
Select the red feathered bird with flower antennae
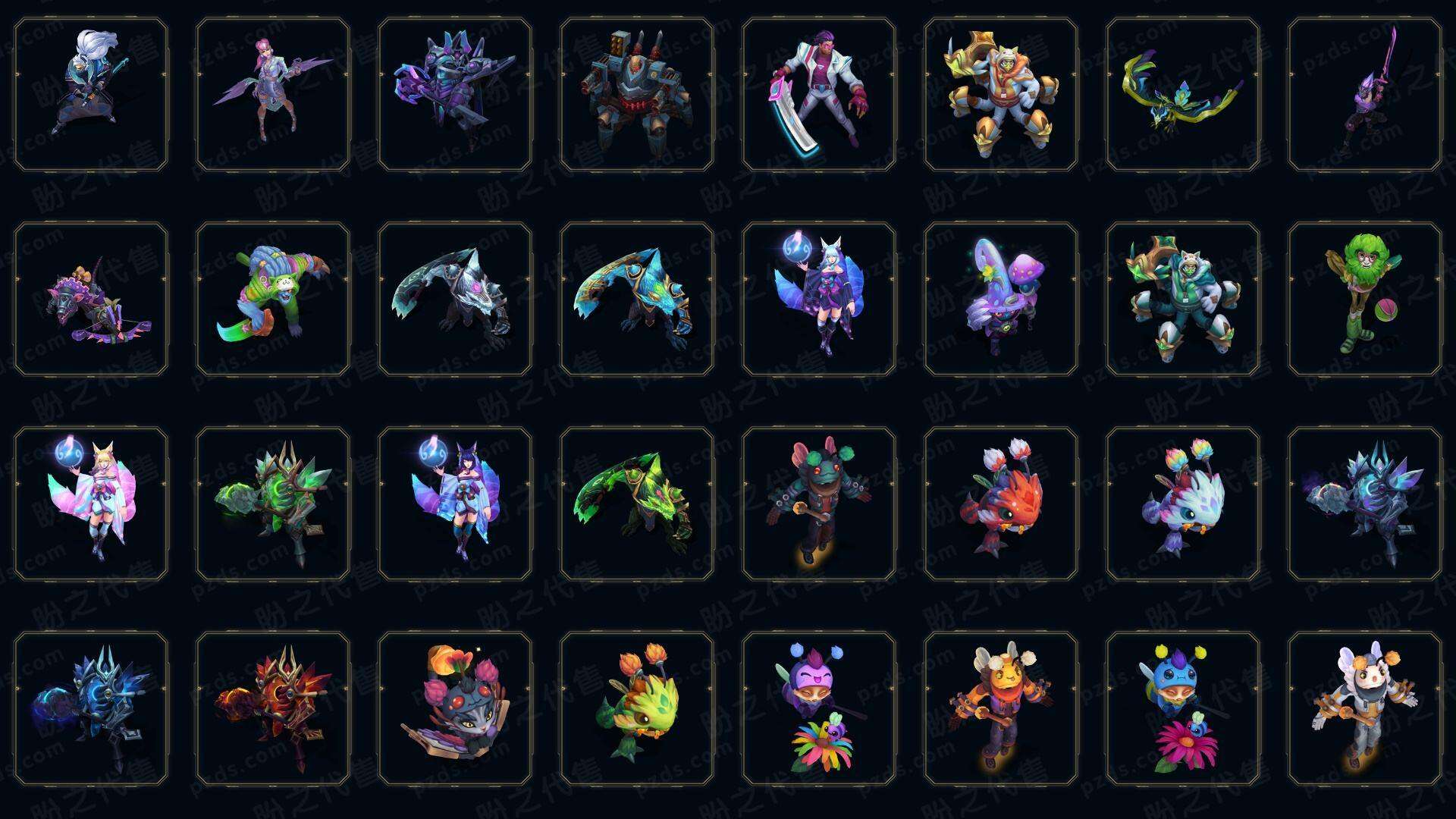point(1001,504)
